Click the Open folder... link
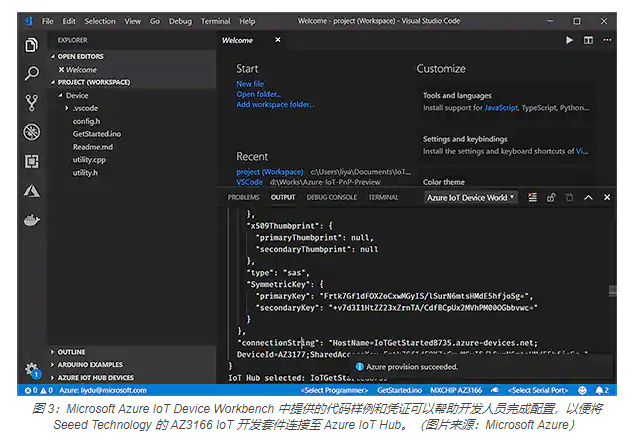 point(258,94)
